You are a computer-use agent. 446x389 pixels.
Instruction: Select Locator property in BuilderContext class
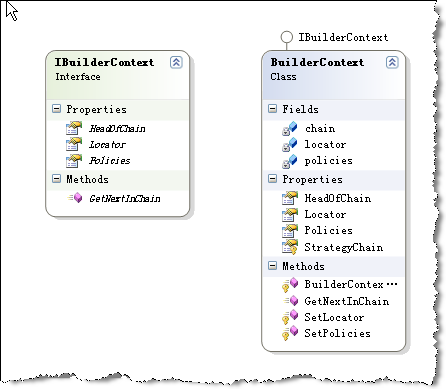click(325, 214)
